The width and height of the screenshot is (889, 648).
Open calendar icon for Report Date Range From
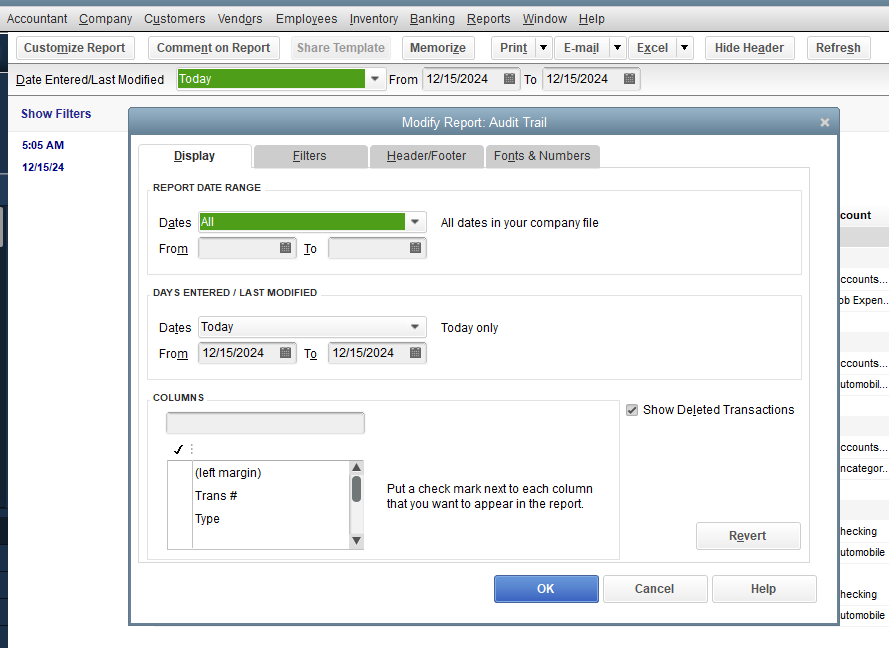pos(285,248)
